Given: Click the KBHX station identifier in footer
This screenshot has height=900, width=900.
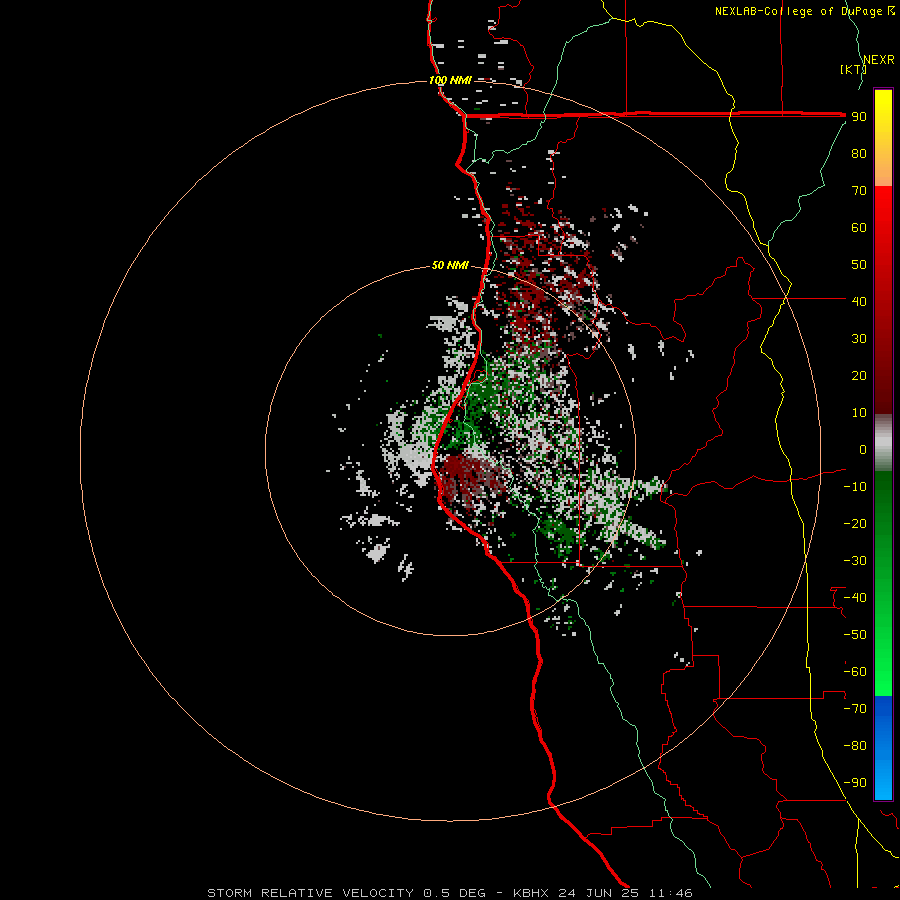Looking at the screenshot, I should [x=531, y=893].
